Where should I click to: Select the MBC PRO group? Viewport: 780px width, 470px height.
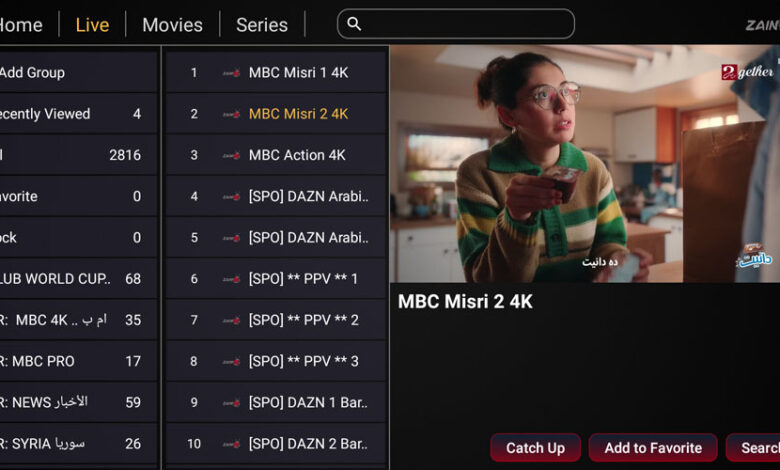pyautogui.click(x=78, y=361)
